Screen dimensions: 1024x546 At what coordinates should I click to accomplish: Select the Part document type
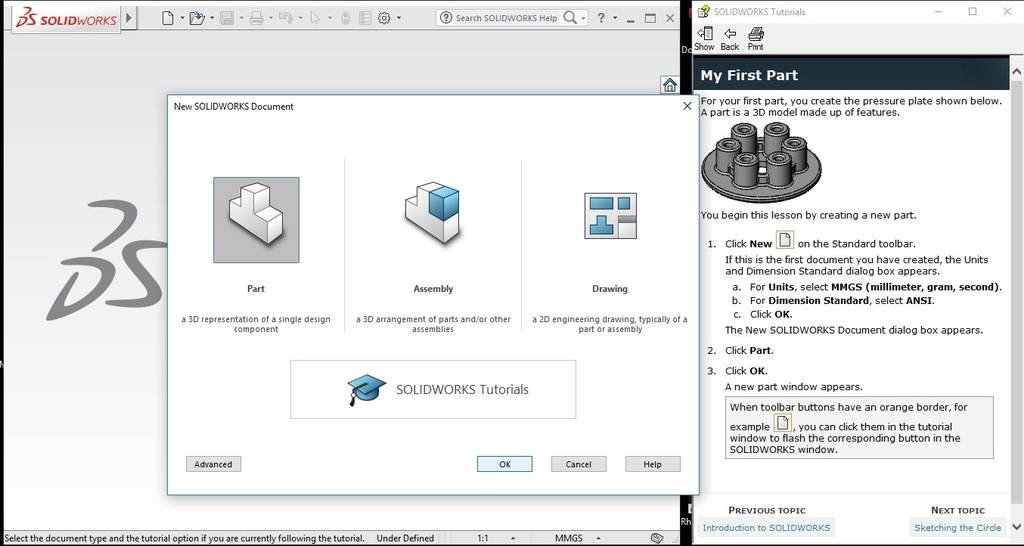click(x=256, y=220)
